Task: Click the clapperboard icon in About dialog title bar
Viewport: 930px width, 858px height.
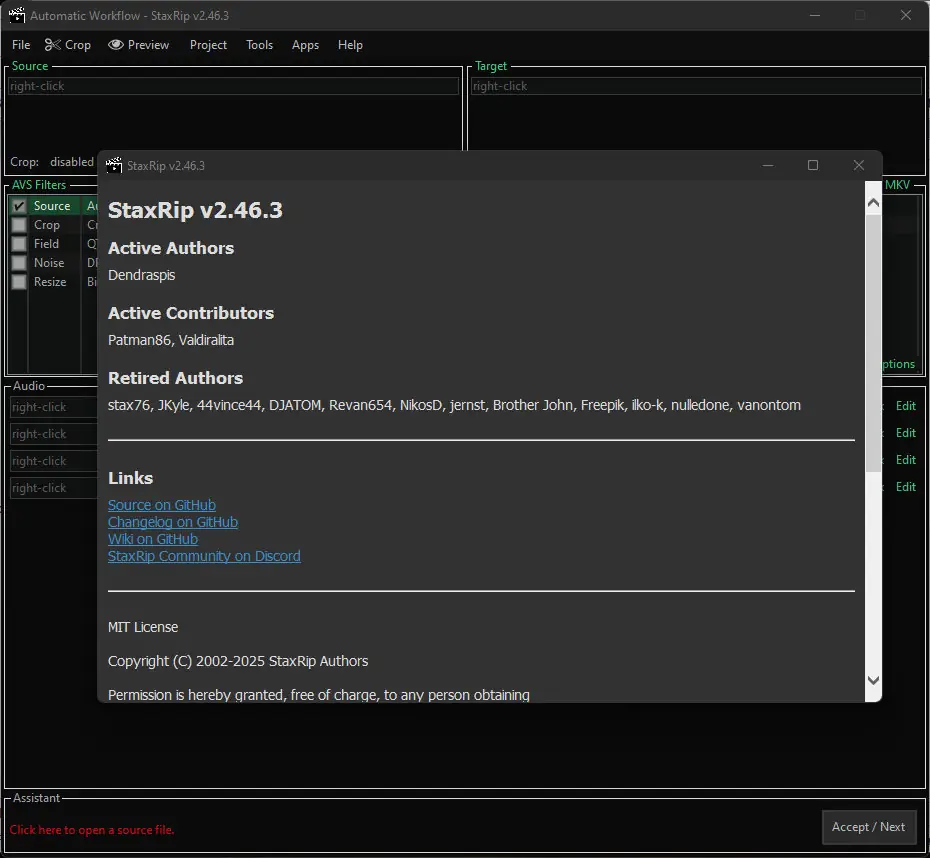Action: 114,165
